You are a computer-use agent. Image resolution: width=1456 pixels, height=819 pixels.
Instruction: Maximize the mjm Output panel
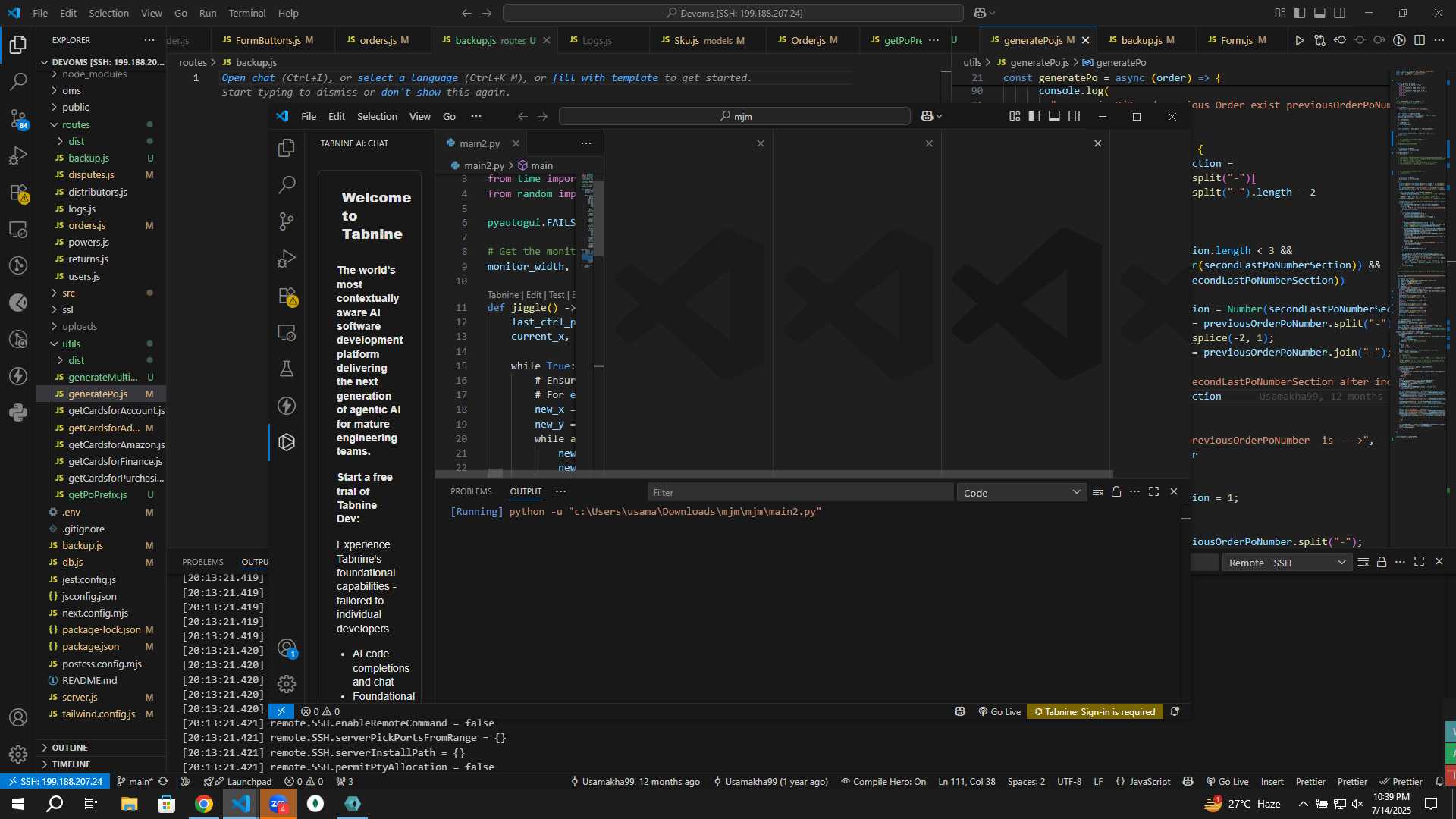tap(1153, 492)
